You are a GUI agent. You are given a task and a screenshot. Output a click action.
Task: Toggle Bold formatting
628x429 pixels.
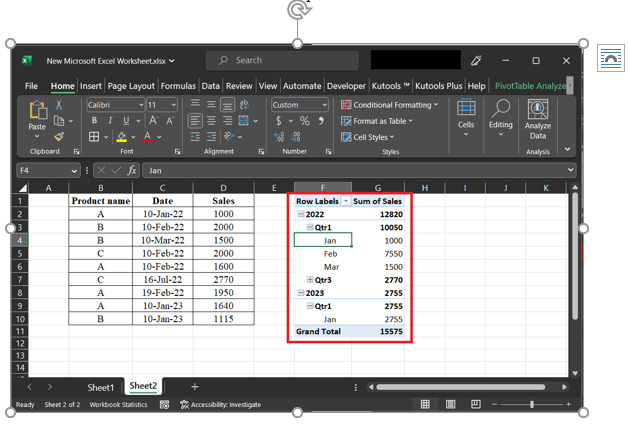[93, 121]
